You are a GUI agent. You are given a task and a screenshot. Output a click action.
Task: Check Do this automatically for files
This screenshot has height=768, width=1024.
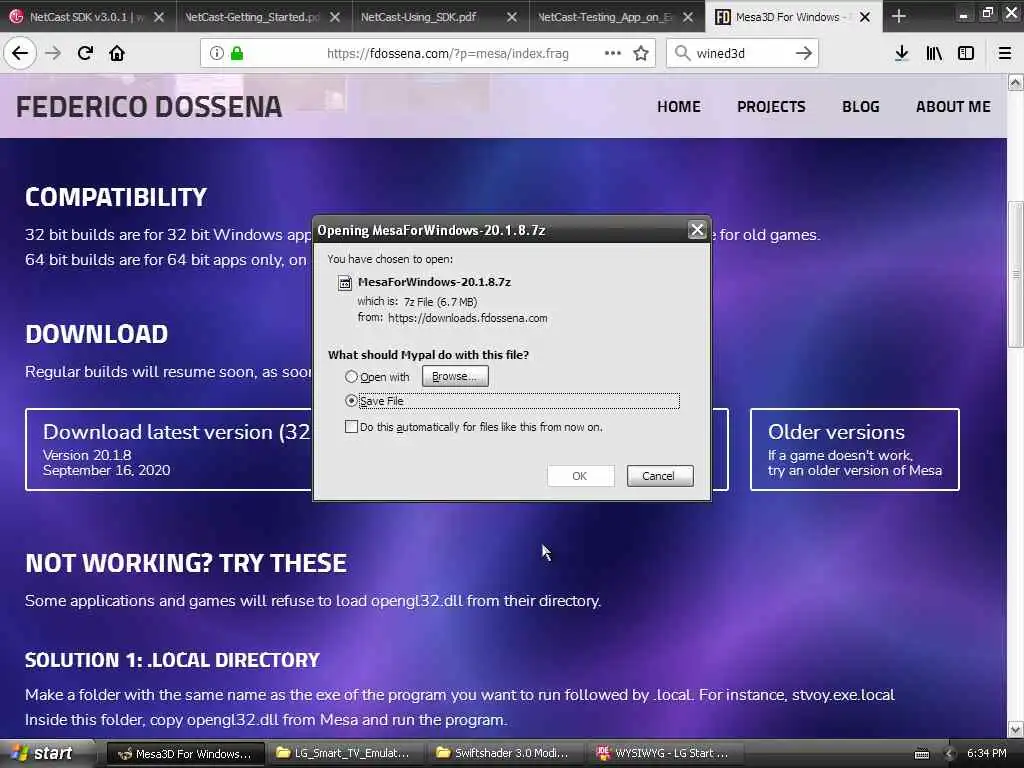tap(351, 427)
